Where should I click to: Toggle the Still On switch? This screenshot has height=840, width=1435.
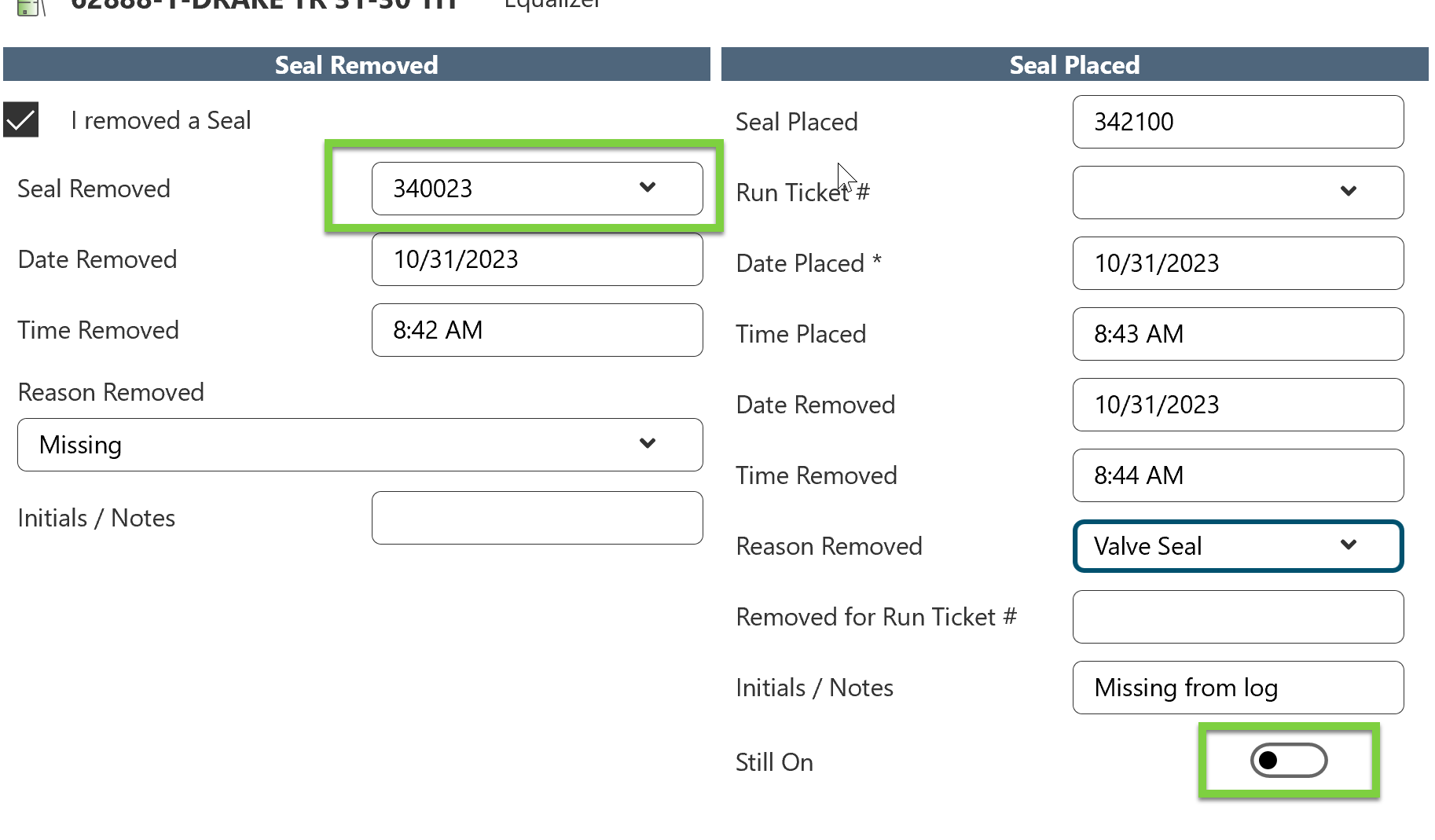point(1288,761)
